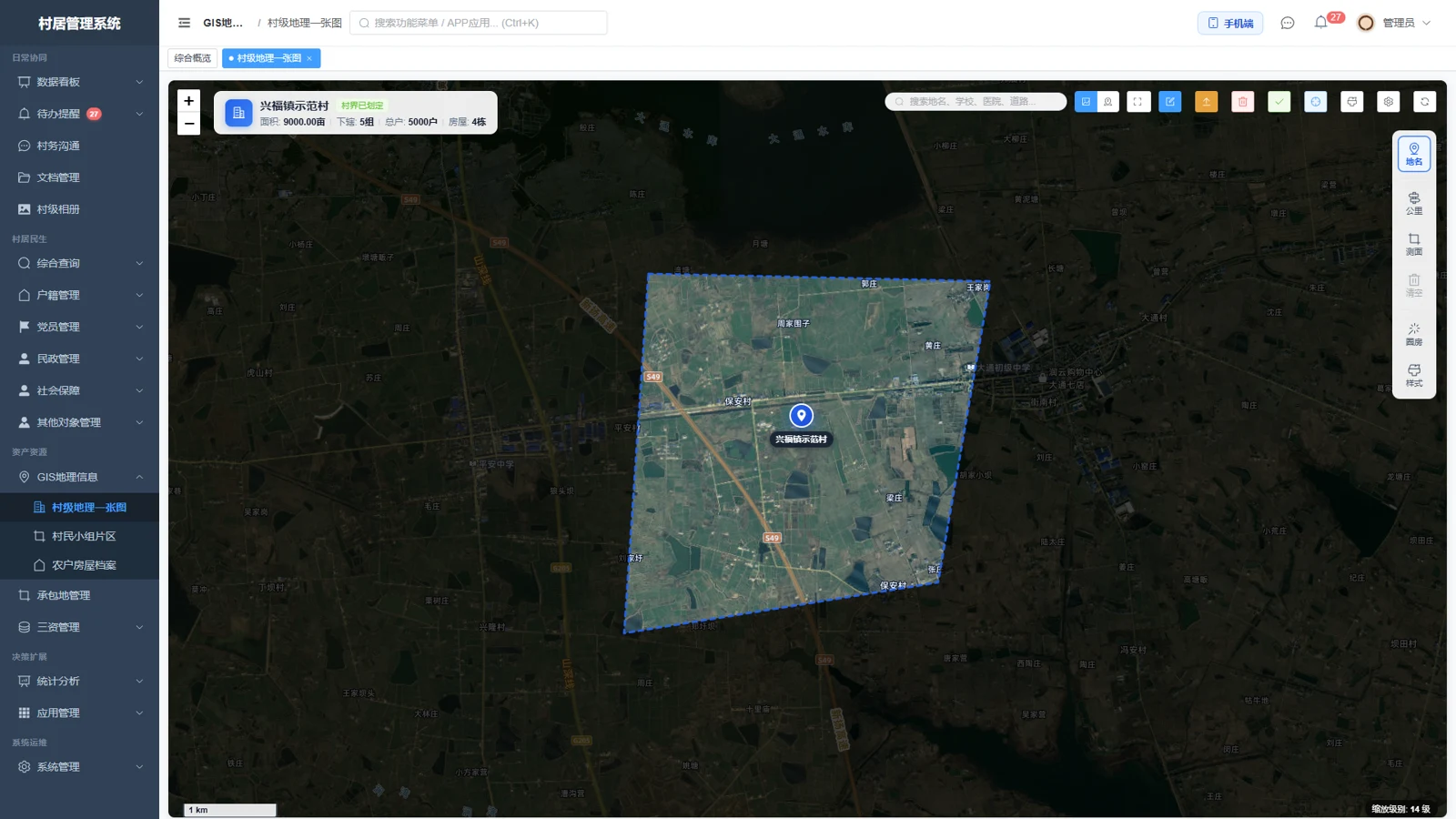Click the map toolbar signpost icon
Screen dimensions: 1456x819
(1352, 102)
